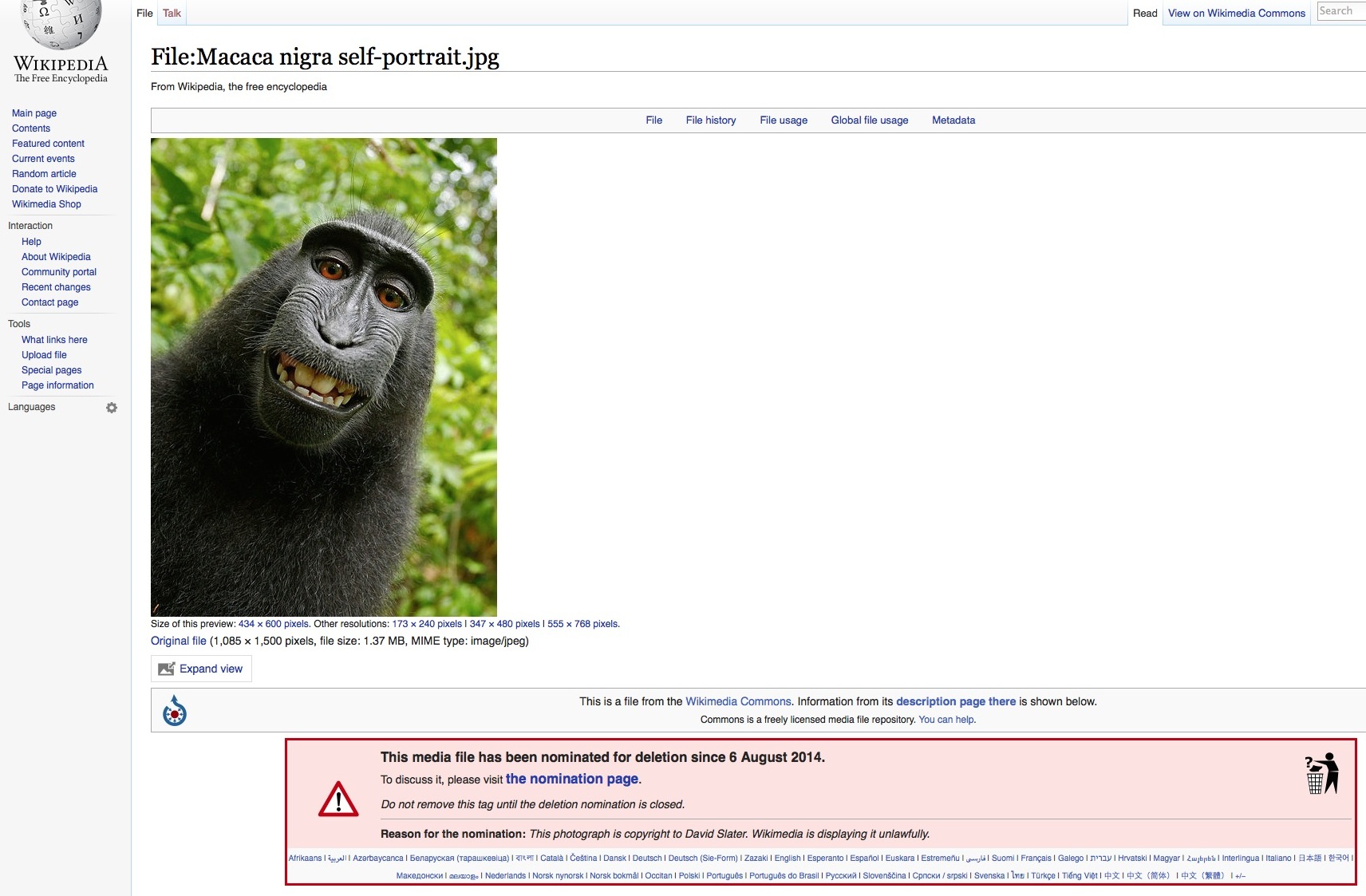Image resolution: width=1366 pixels, height=896 pixels.
Task: Click You can help link
Action: 946,720
